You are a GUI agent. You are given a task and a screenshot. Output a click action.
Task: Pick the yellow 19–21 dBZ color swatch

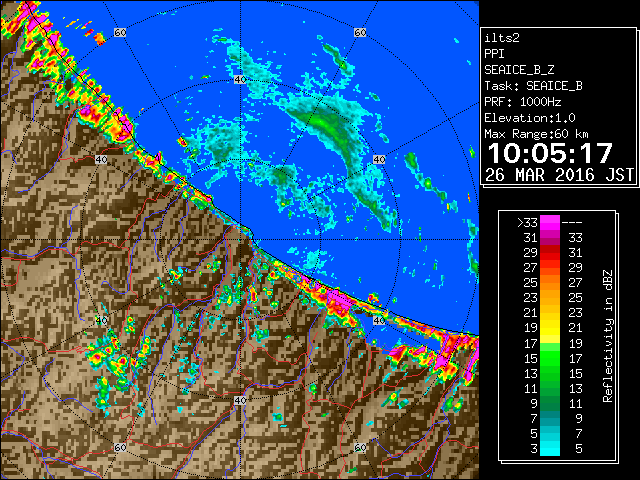tap(550, 328)
